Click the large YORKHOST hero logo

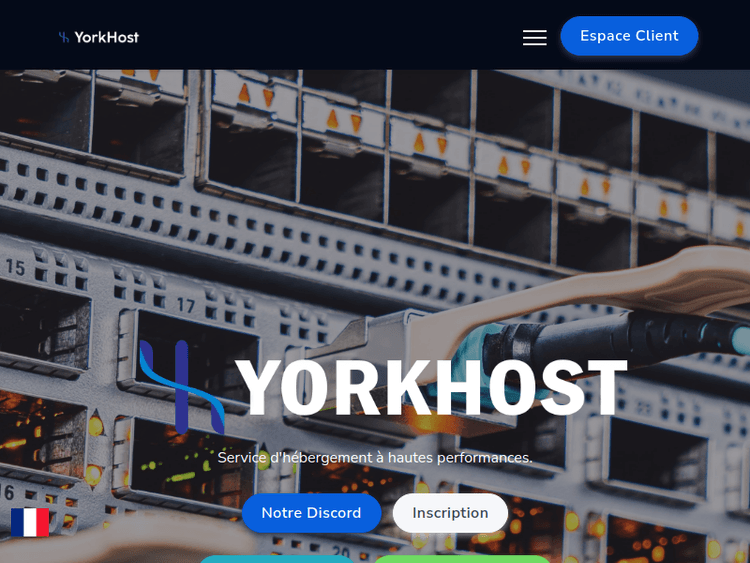[x=383, y=387]
